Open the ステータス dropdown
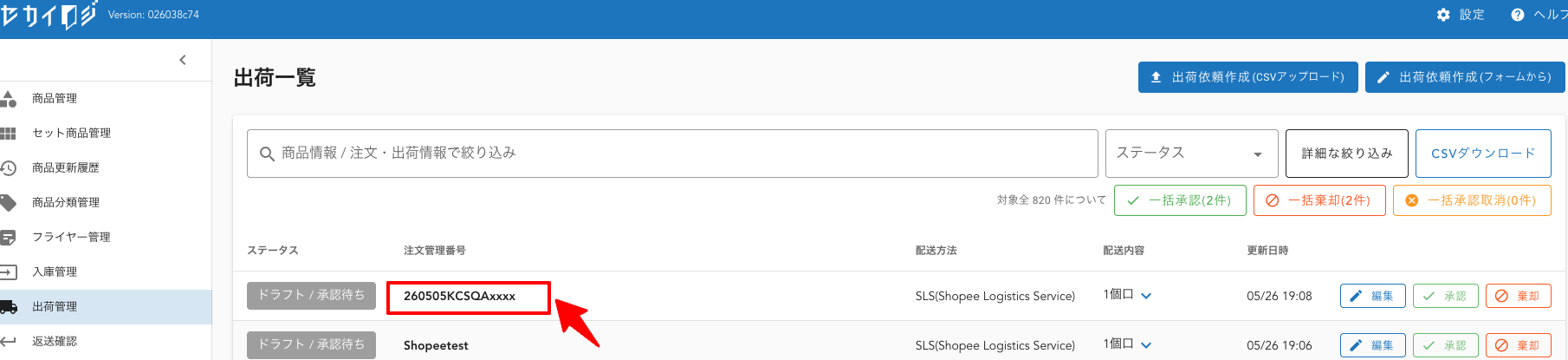This screenshot has width=1568, height=360. [1191, 154]
